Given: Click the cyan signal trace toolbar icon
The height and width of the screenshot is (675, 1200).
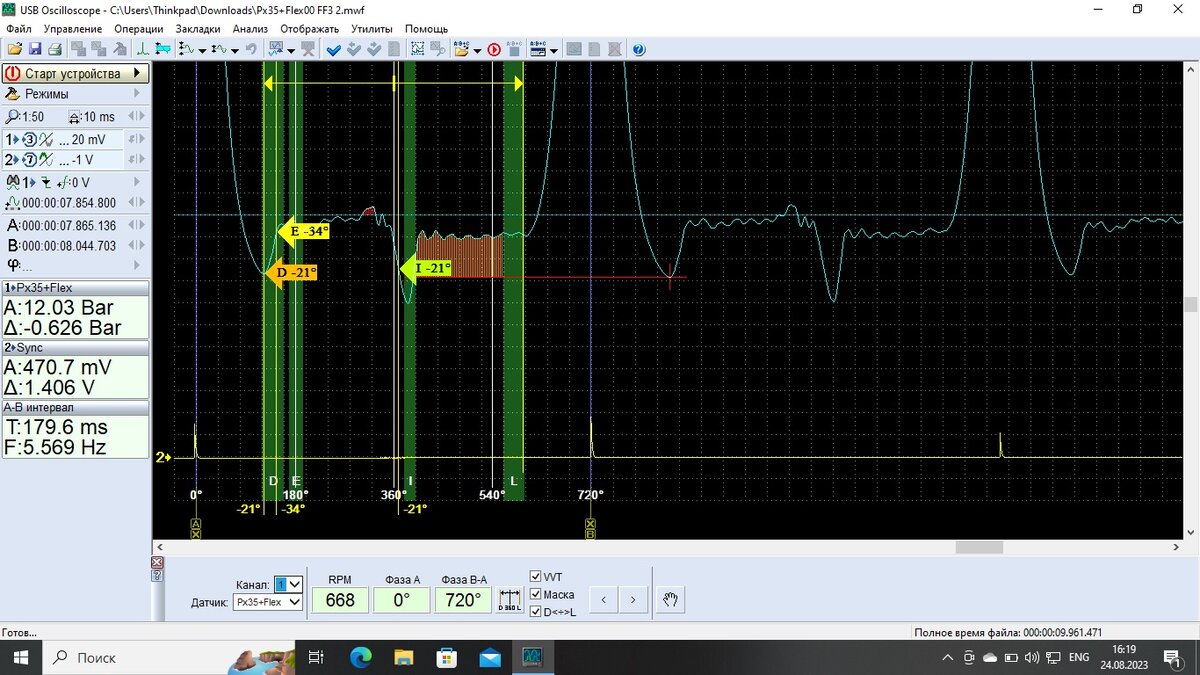Looking at the screenshot, I should pos(163,49).
